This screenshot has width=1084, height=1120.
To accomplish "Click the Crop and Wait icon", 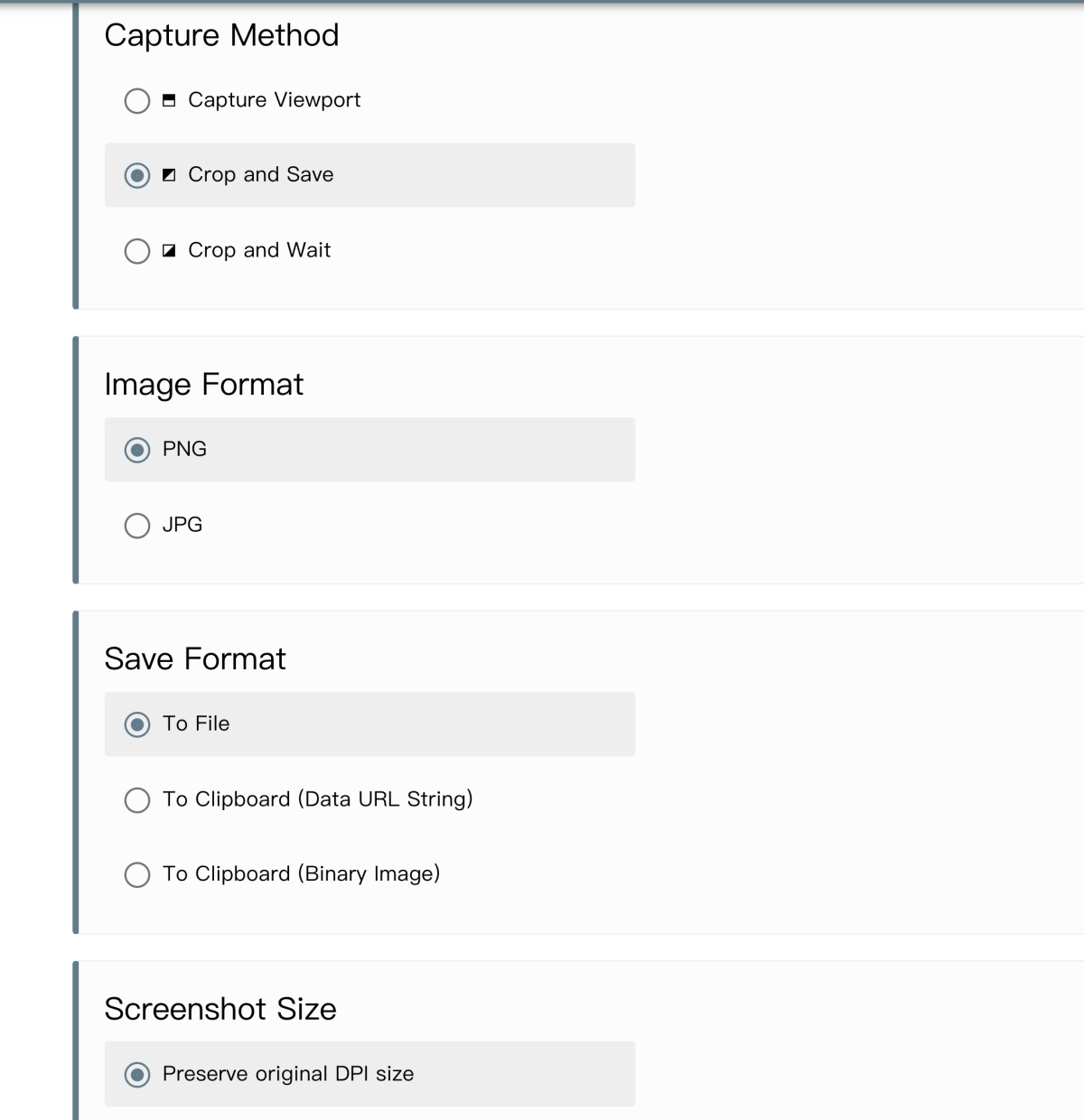I will tap(169, 250).
